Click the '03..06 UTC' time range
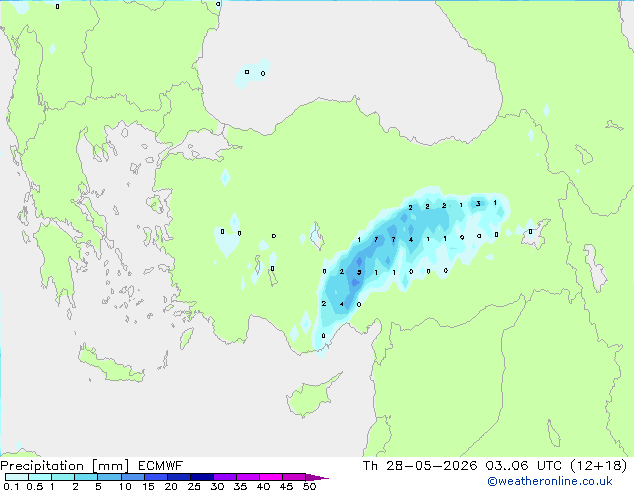634x490 pixels. coord(525,466)
